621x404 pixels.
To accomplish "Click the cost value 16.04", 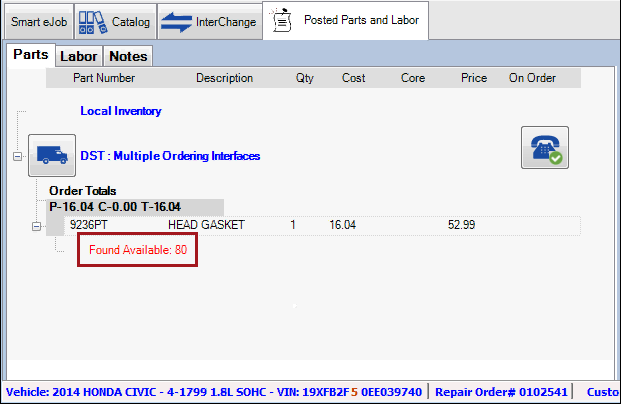I will 343,225.
